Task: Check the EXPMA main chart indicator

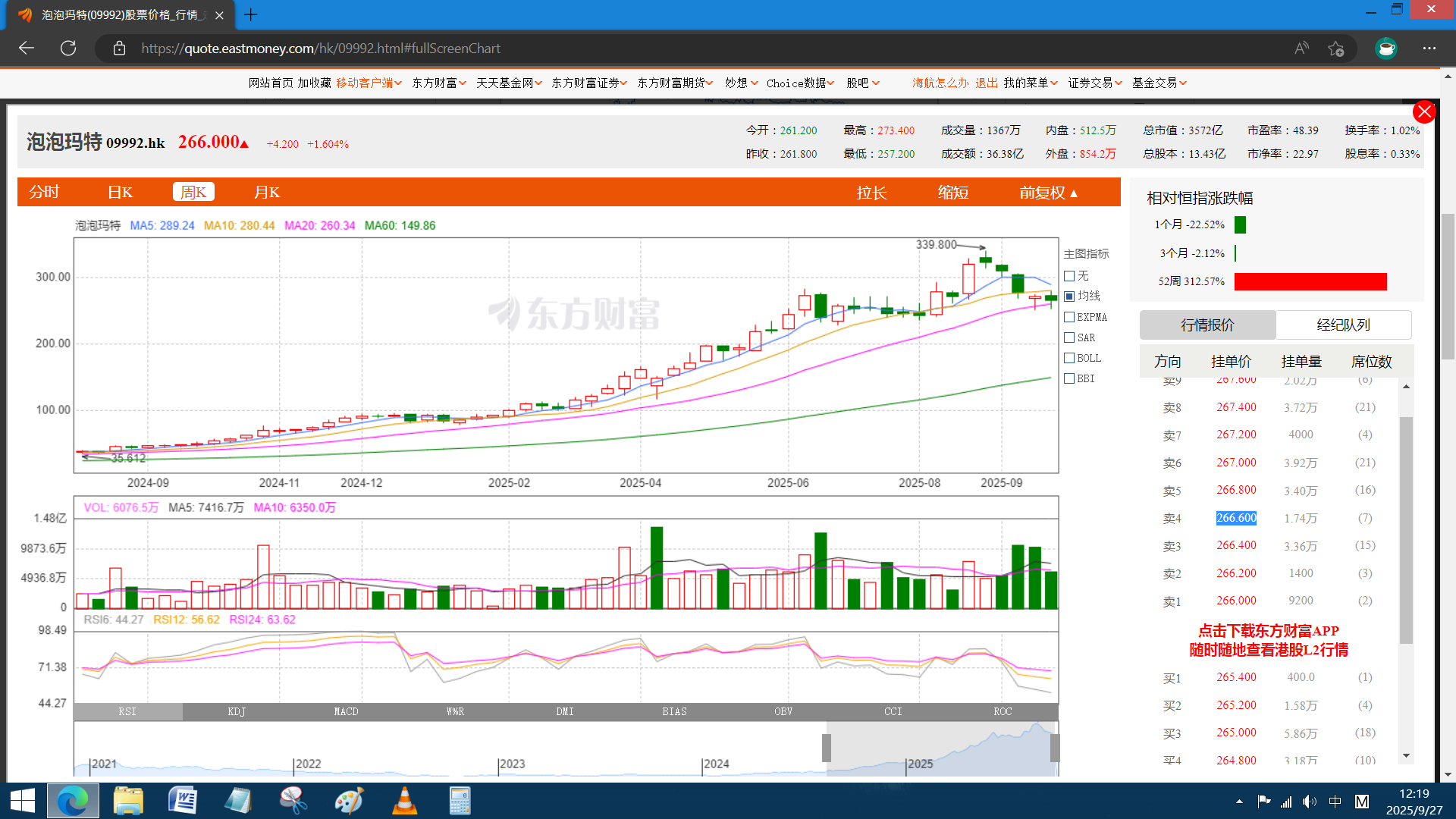Action: 1069,317
